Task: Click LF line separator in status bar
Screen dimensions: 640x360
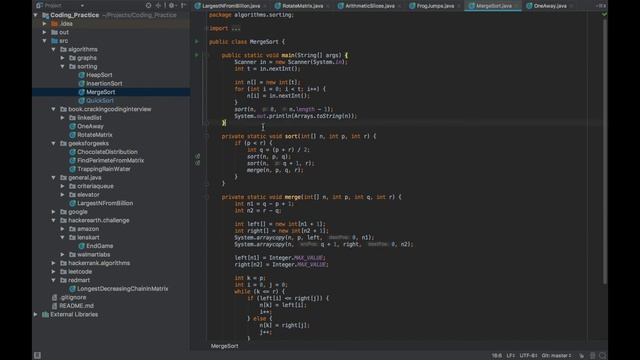Action: [511, 356]
